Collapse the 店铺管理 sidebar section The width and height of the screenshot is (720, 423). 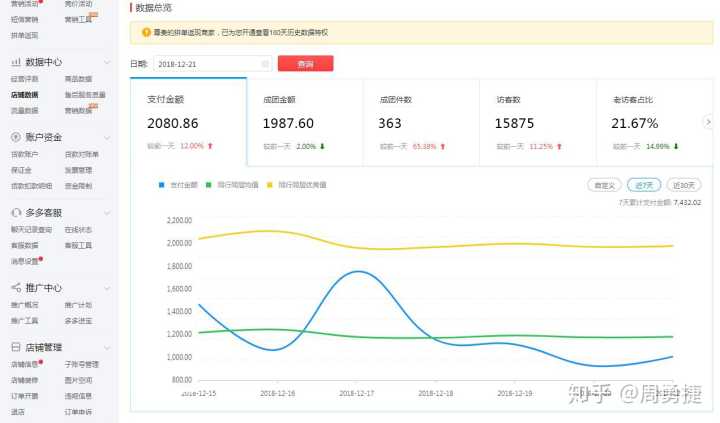pos(107,347)
